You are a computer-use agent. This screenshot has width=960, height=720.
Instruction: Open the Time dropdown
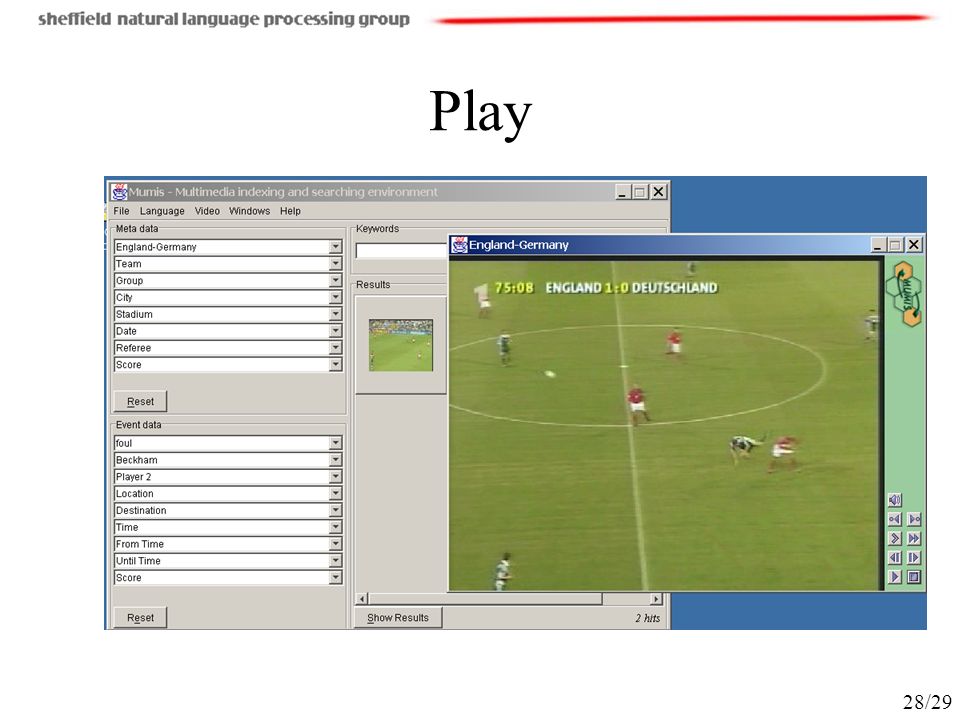point(335,527)
